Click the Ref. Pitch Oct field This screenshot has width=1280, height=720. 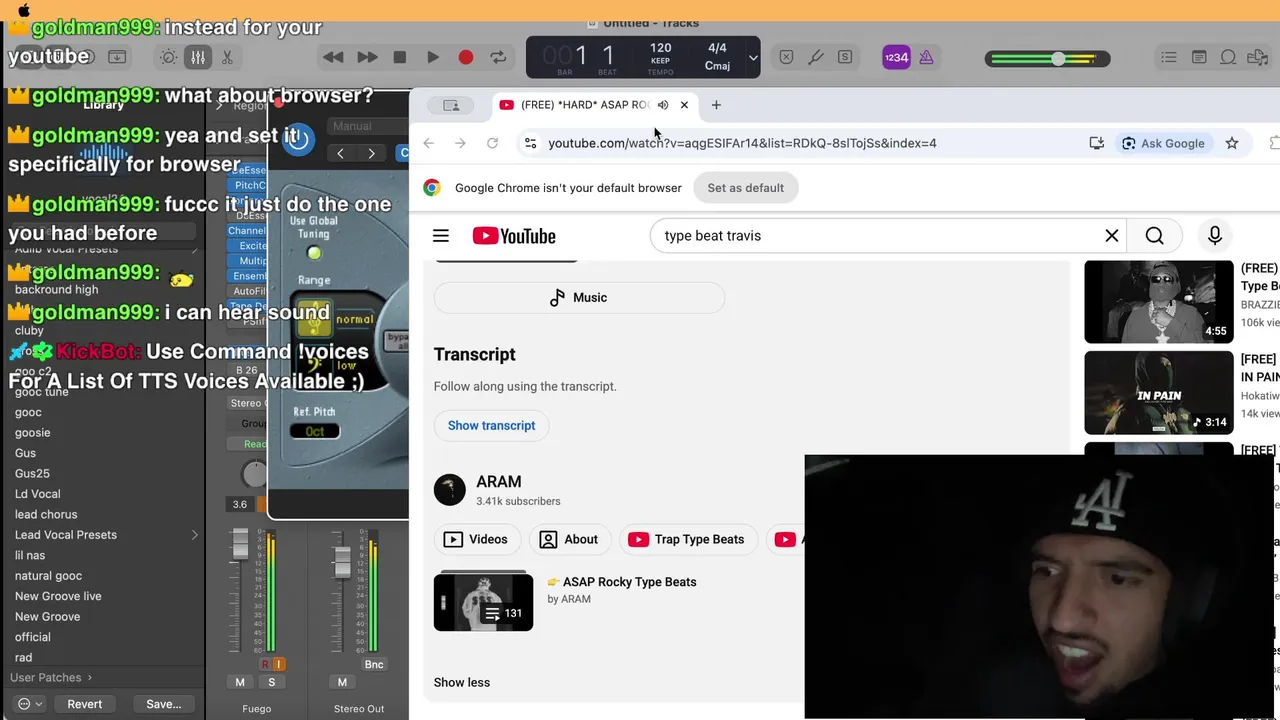(x=314, y=431)
